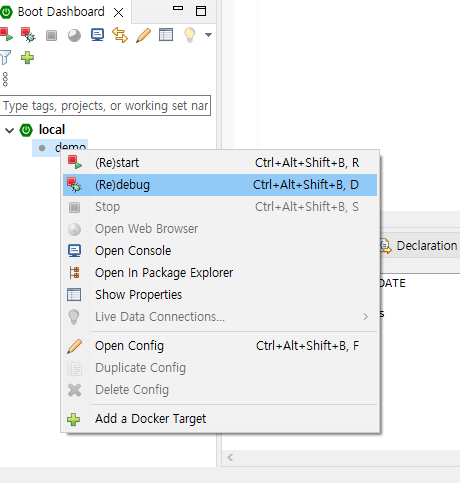Click the Show Properties table toolbar icon
This screenshot has height=483, width=460.
point(166,35)
